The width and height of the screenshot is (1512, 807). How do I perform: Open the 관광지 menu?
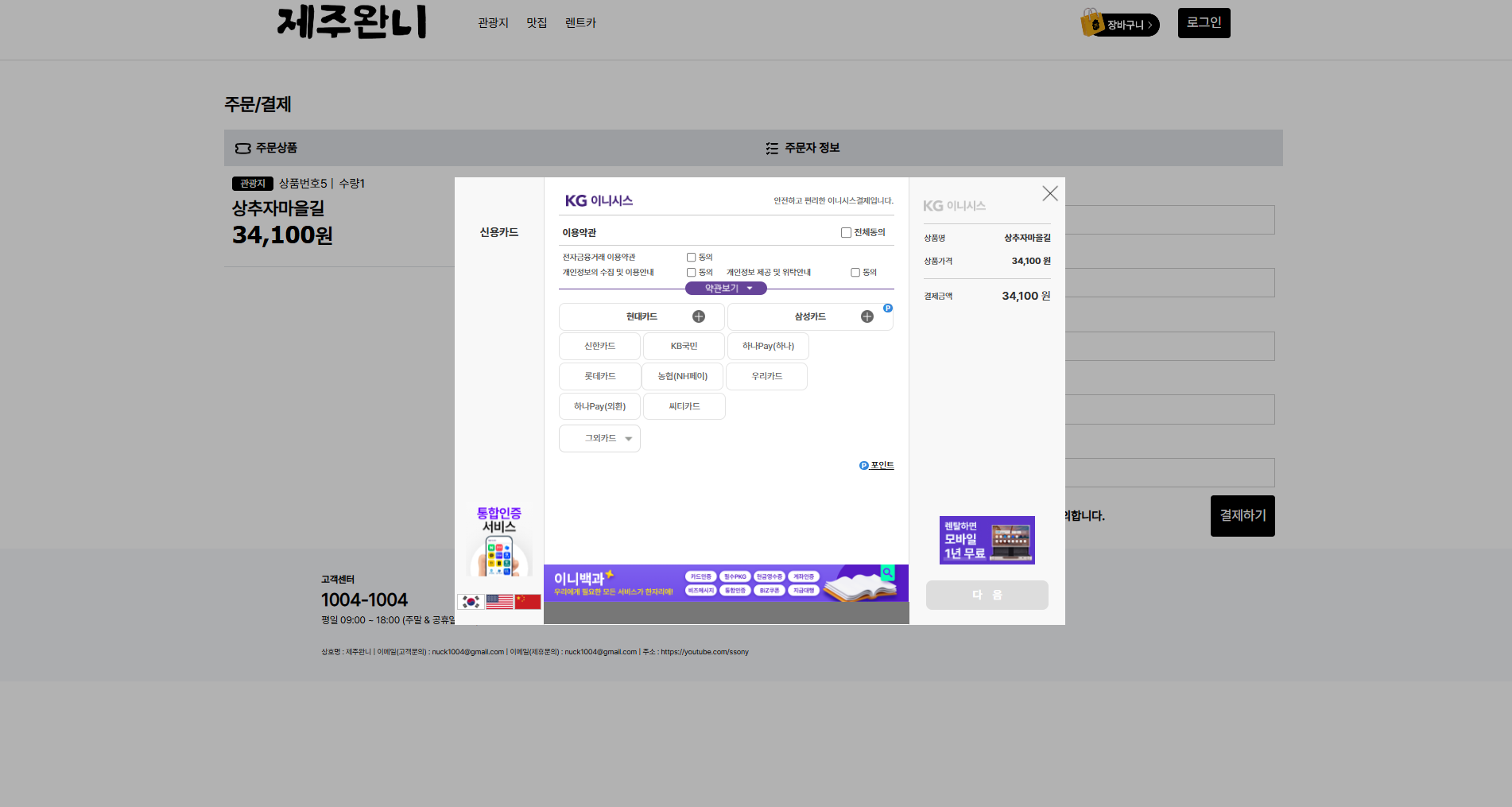tap(493, 23)
